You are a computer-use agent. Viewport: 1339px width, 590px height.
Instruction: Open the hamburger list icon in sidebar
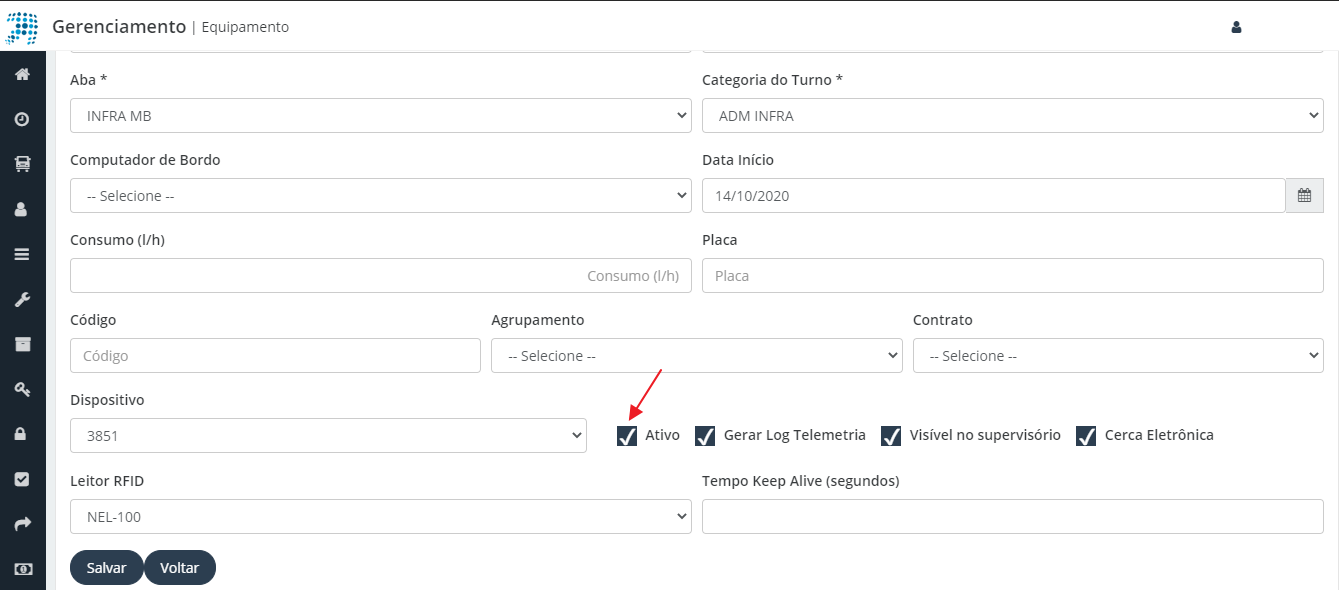[x=22, y=254]
